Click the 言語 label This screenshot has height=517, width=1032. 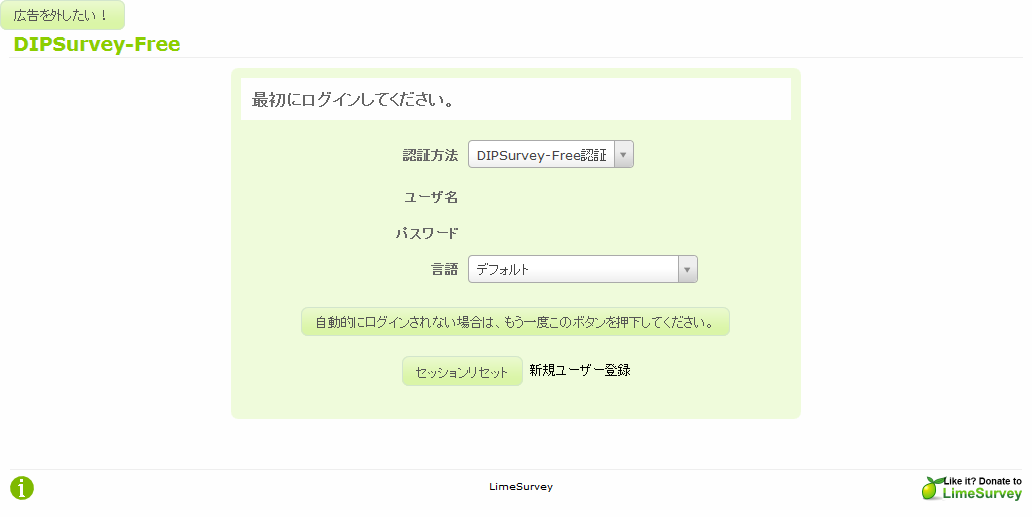444,269
